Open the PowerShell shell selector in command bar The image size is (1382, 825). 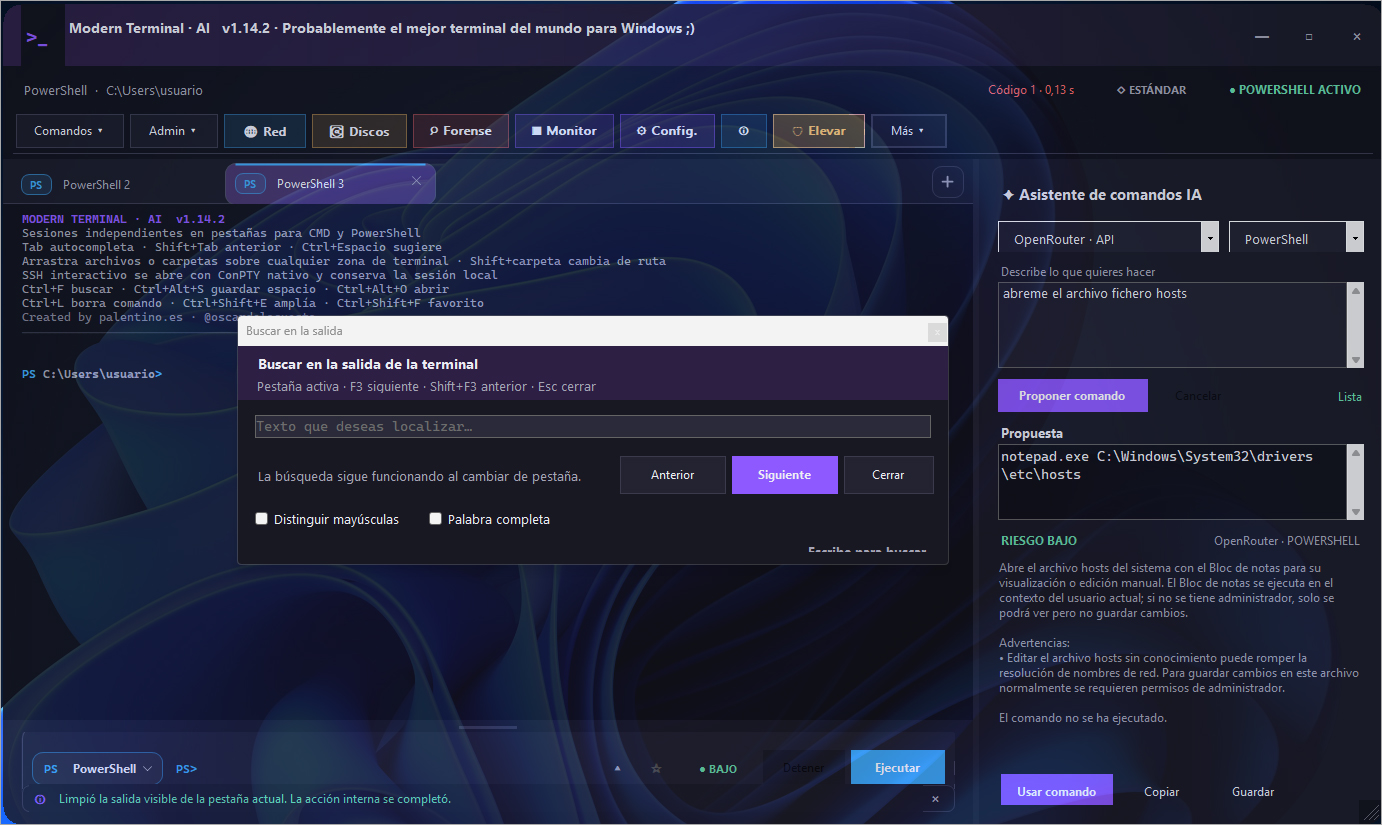97,769
